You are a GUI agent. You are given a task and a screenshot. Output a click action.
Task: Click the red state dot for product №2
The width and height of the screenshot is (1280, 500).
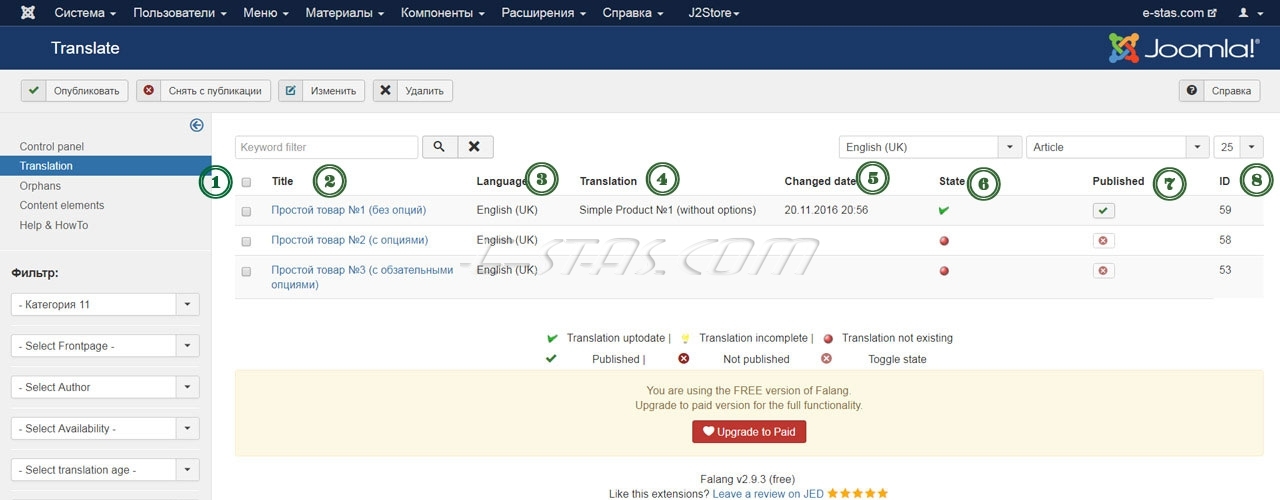944,241
